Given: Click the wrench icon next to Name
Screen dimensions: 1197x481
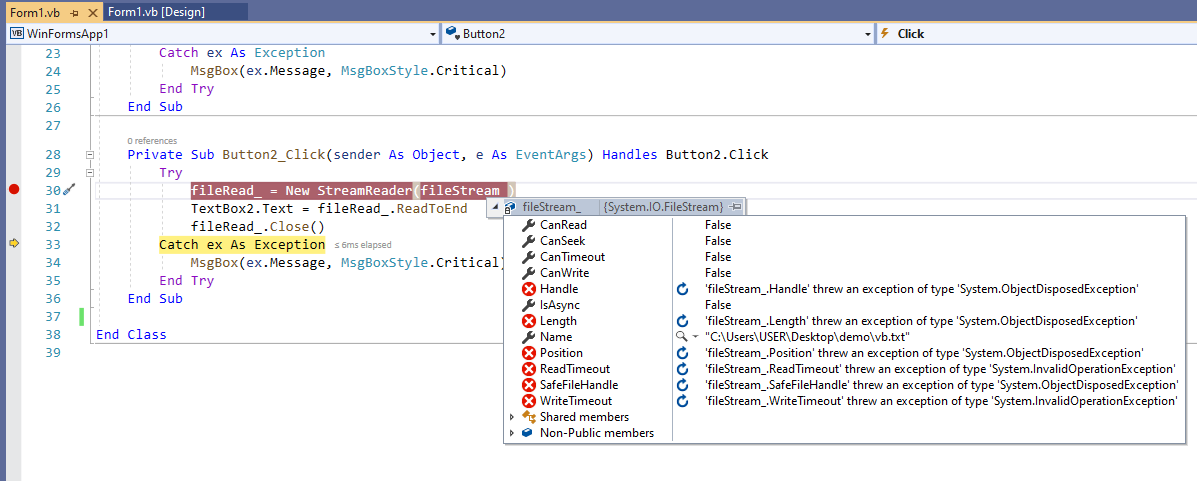Looking at the screenshot, I should tap(528, 337).
